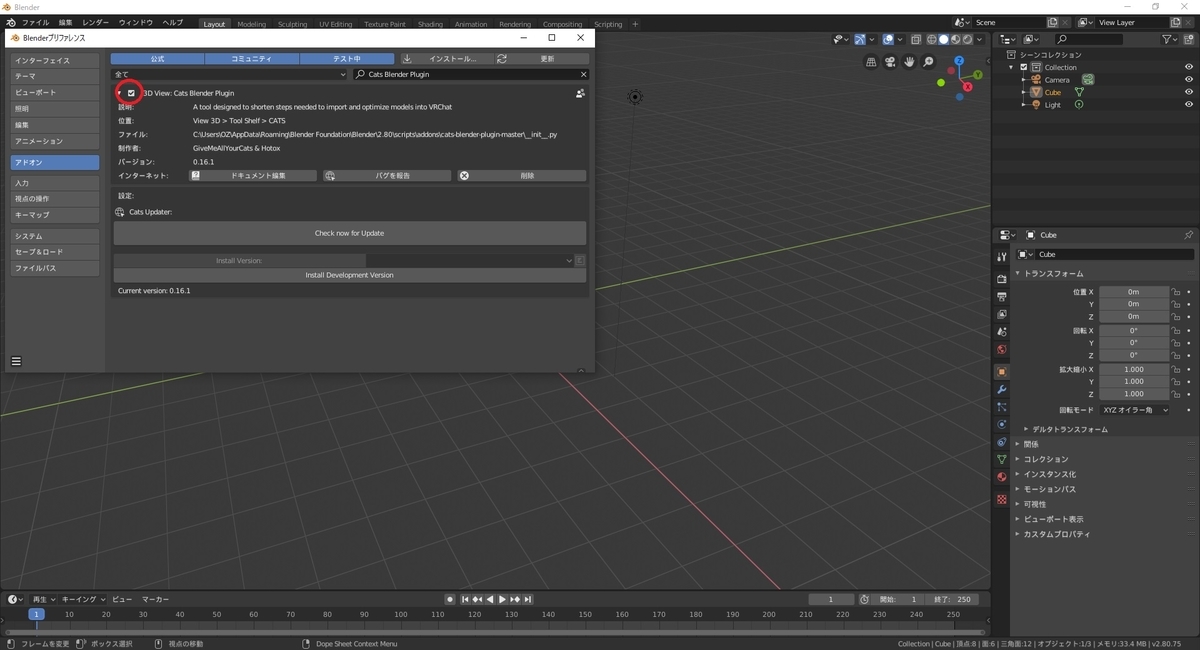Click the 更新 refresh button
This screenshot has width=1200, height=650.
tap(541, 59)
